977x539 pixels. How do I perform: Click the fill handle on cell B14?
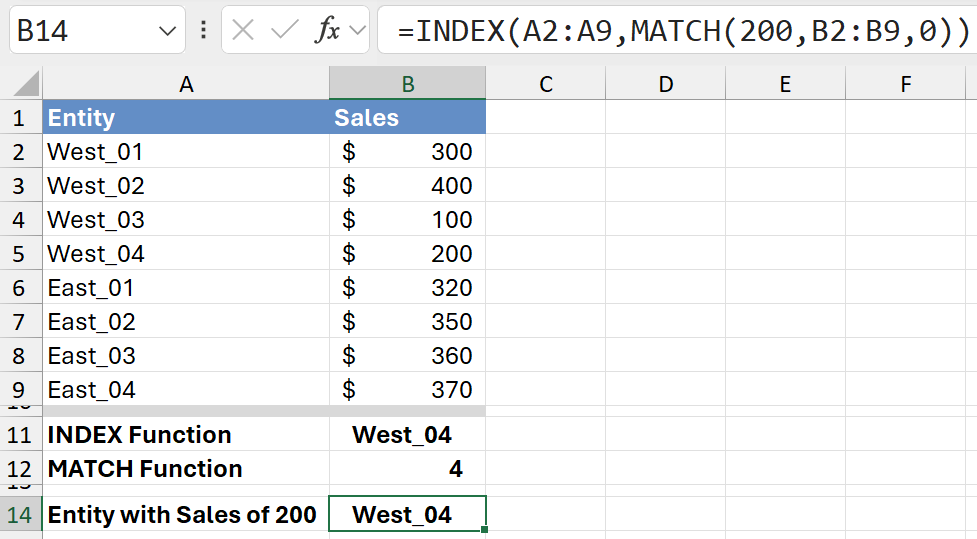(x=485, y=530)
